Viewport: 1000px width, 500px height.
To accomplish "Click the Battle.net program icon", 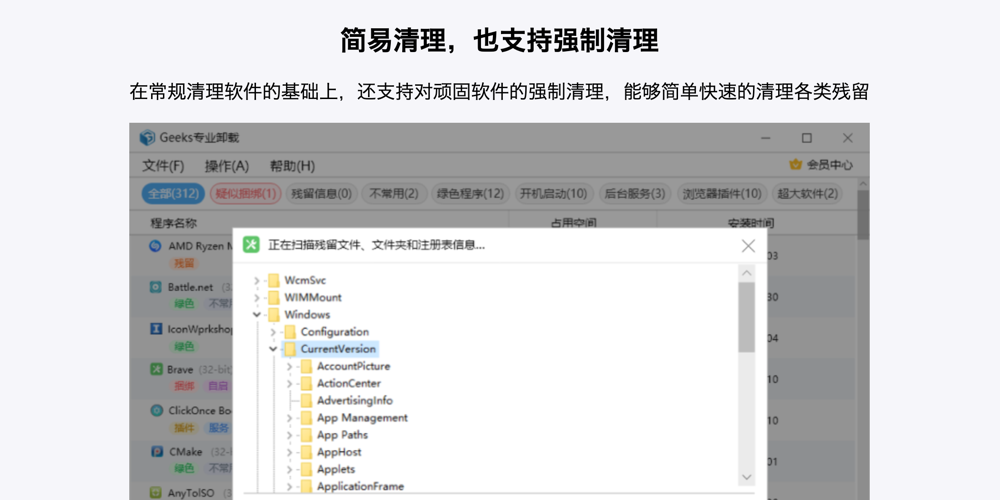I will [x=156, y=287].
